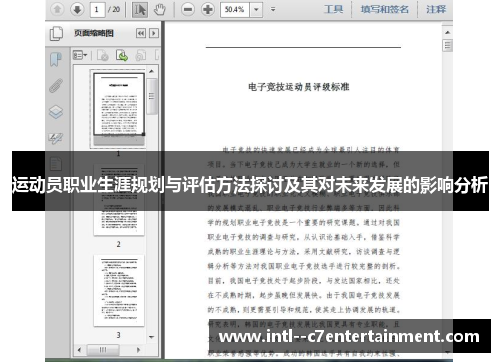Open the signatures panel icon
The image size is (500, 362).
point(56,138)
